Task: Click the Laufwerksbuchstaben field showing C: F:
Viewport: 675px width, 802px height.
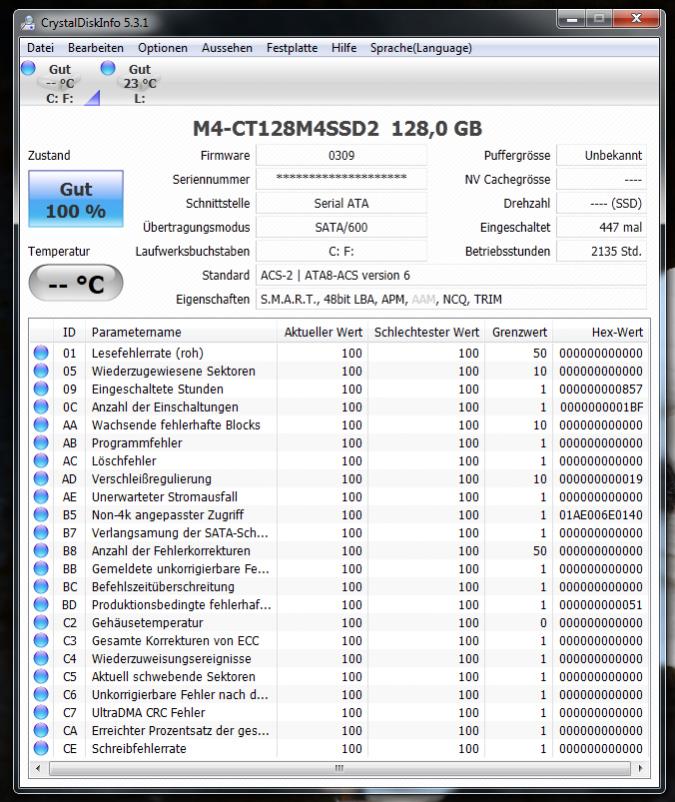Action: point(341,251)
